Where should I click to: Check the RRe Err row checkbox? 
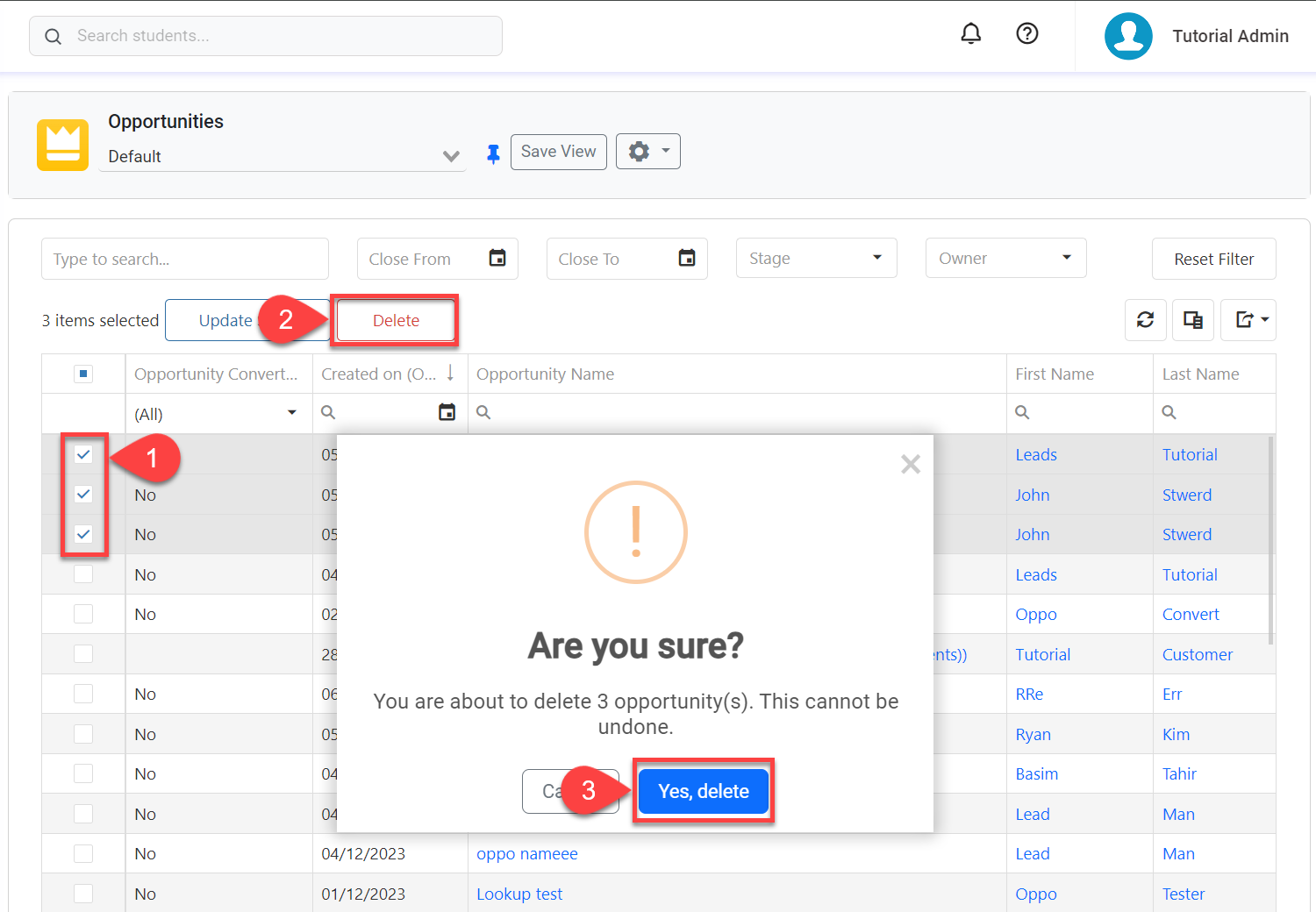tap(83, 694)
